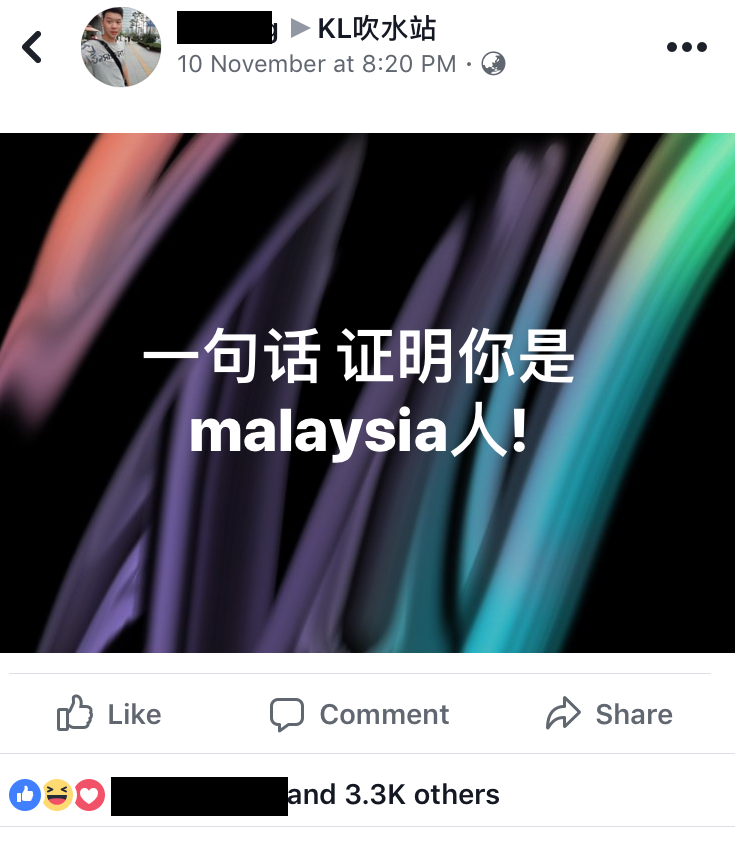Image resolution: width=735 pixels, height=849 pixels.
Task: Tap the blue like reaction badge
Action: (x=25, y=795)
